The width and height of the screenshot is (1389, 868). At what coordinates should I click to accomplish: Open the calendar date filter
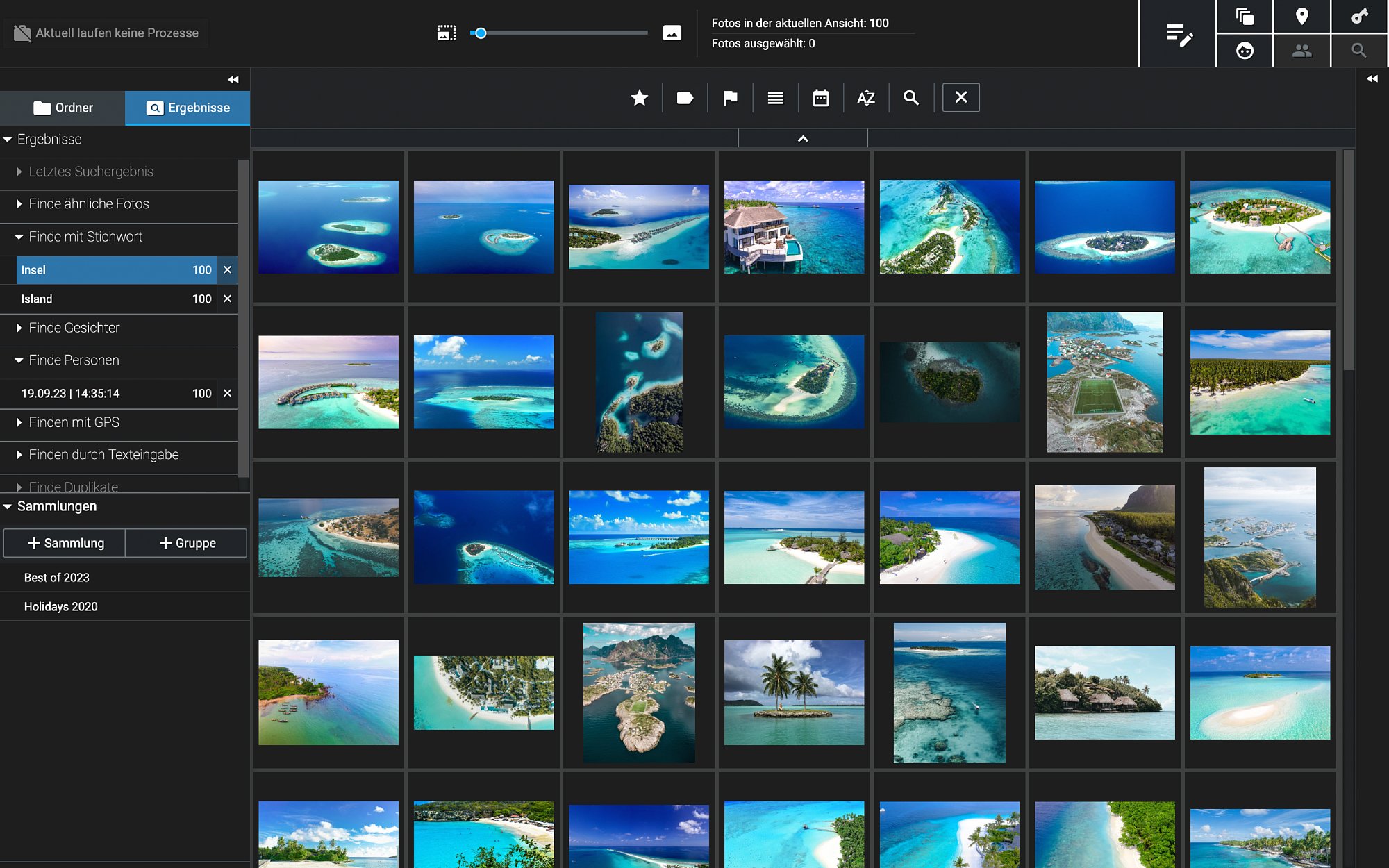coord(821,98)
